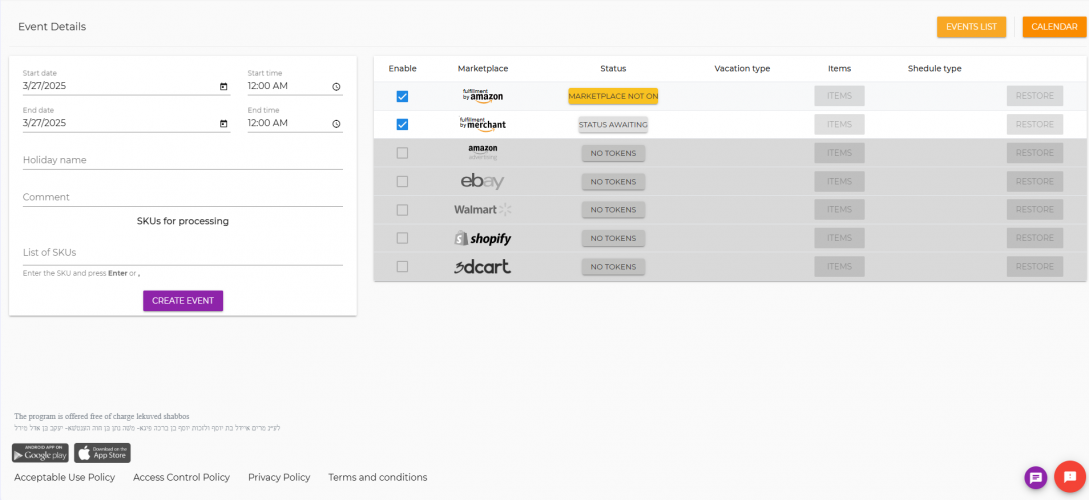This screenshot has height=500, width=1089.
Task: Click the eBay logo
Action: tap(483, 181)
